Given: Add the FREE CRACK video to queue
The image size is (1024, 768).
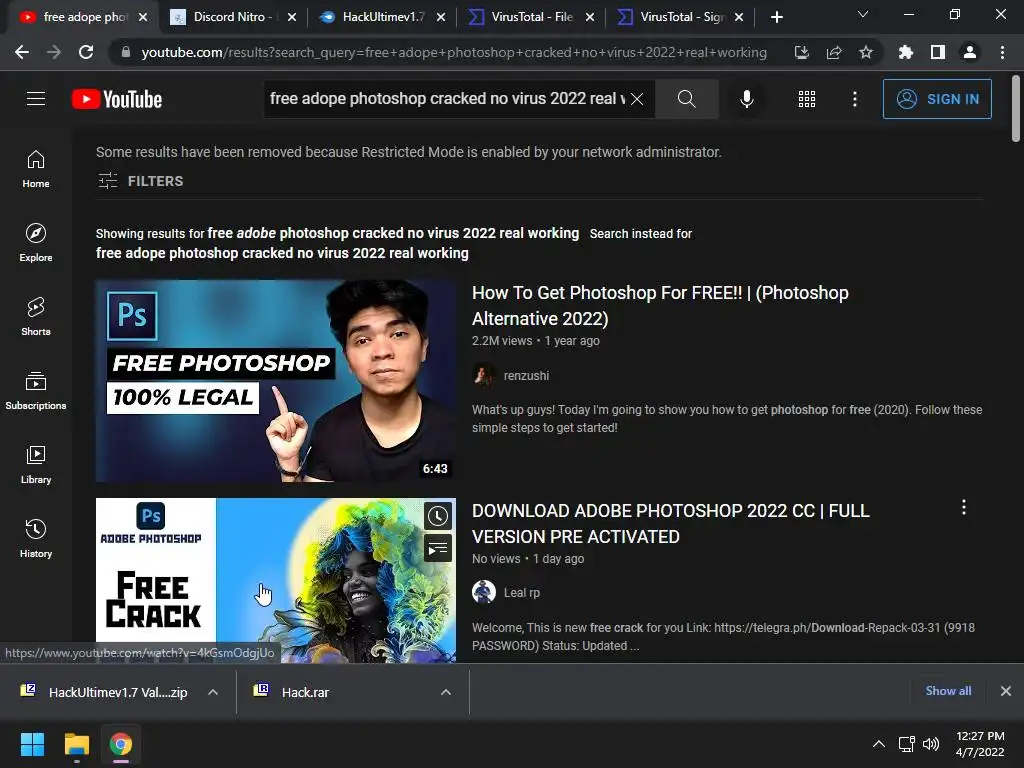Looking at the screenshot, I should click(x=438, y=548).
